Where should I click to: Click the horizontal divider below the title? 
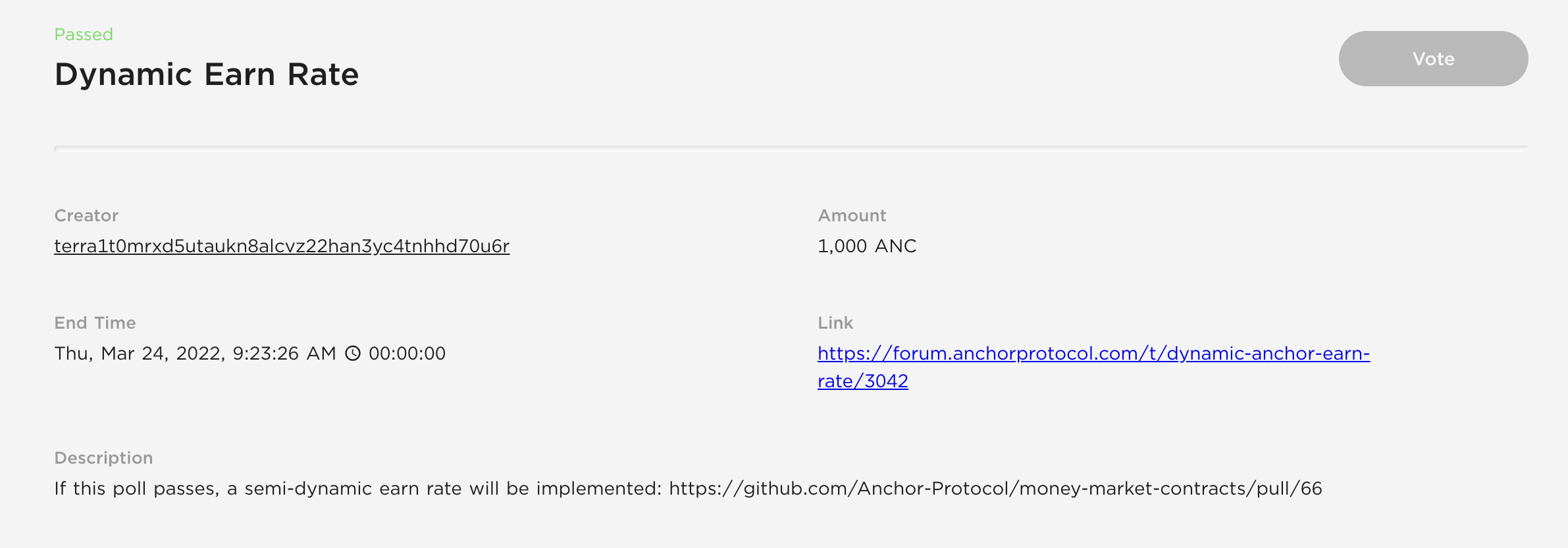coord(791,149)
